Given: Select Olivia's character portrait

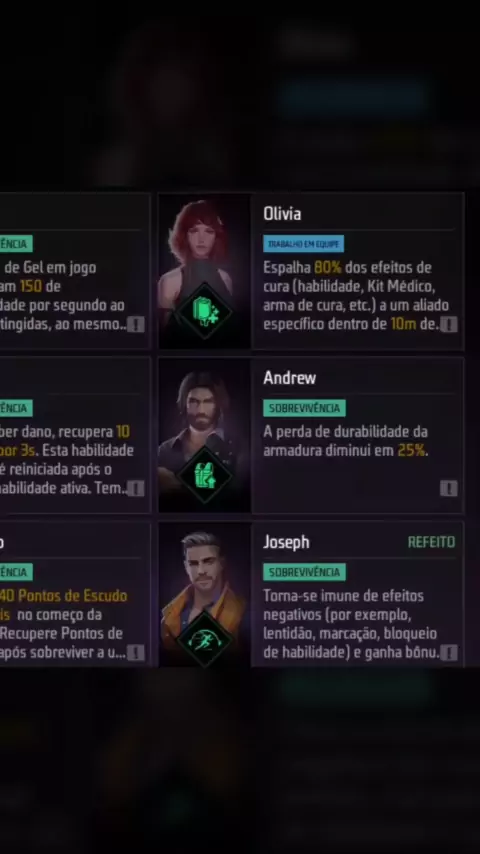Looking at the screenshot, I should tap(204, 271).
